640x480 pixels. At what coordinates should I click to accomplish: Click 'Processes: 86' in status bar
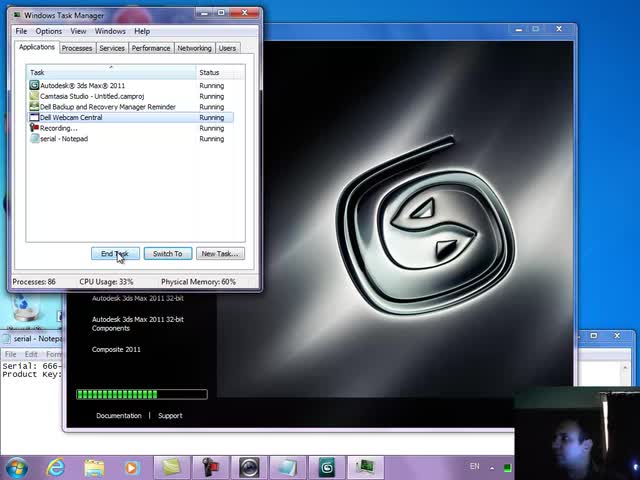click(34, 282)
